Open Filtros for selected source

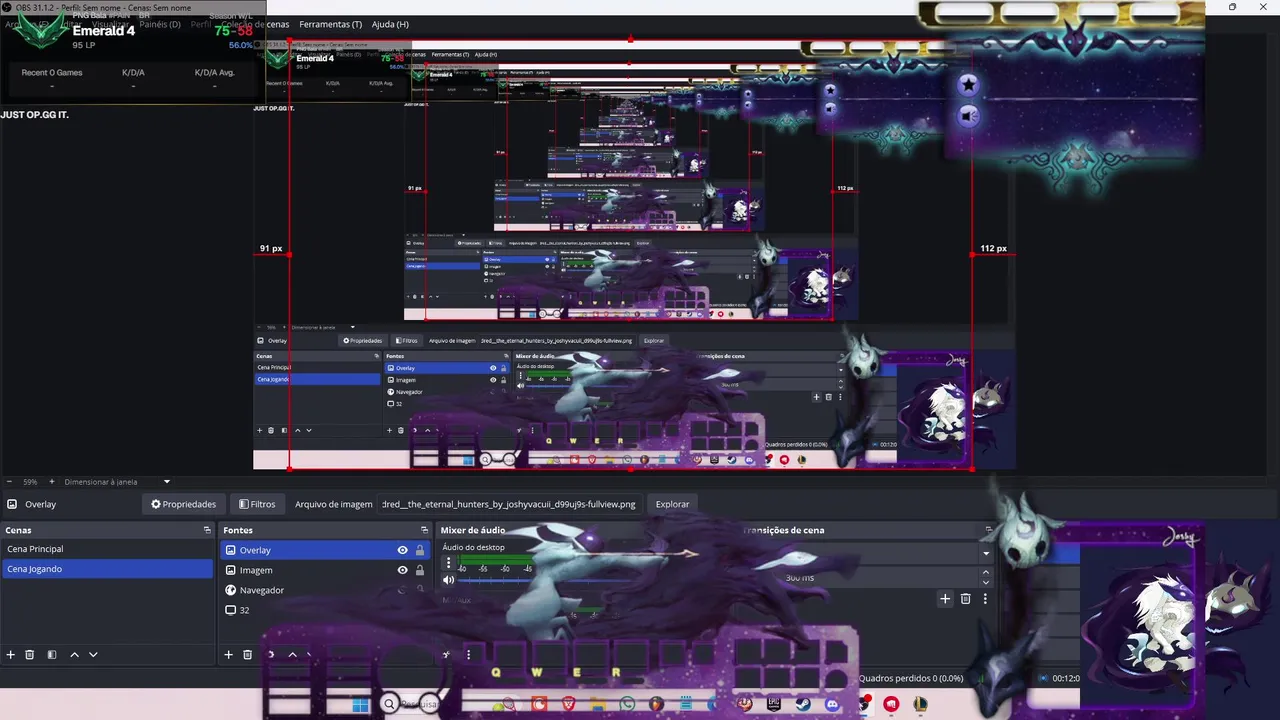[x=257, y=504]
